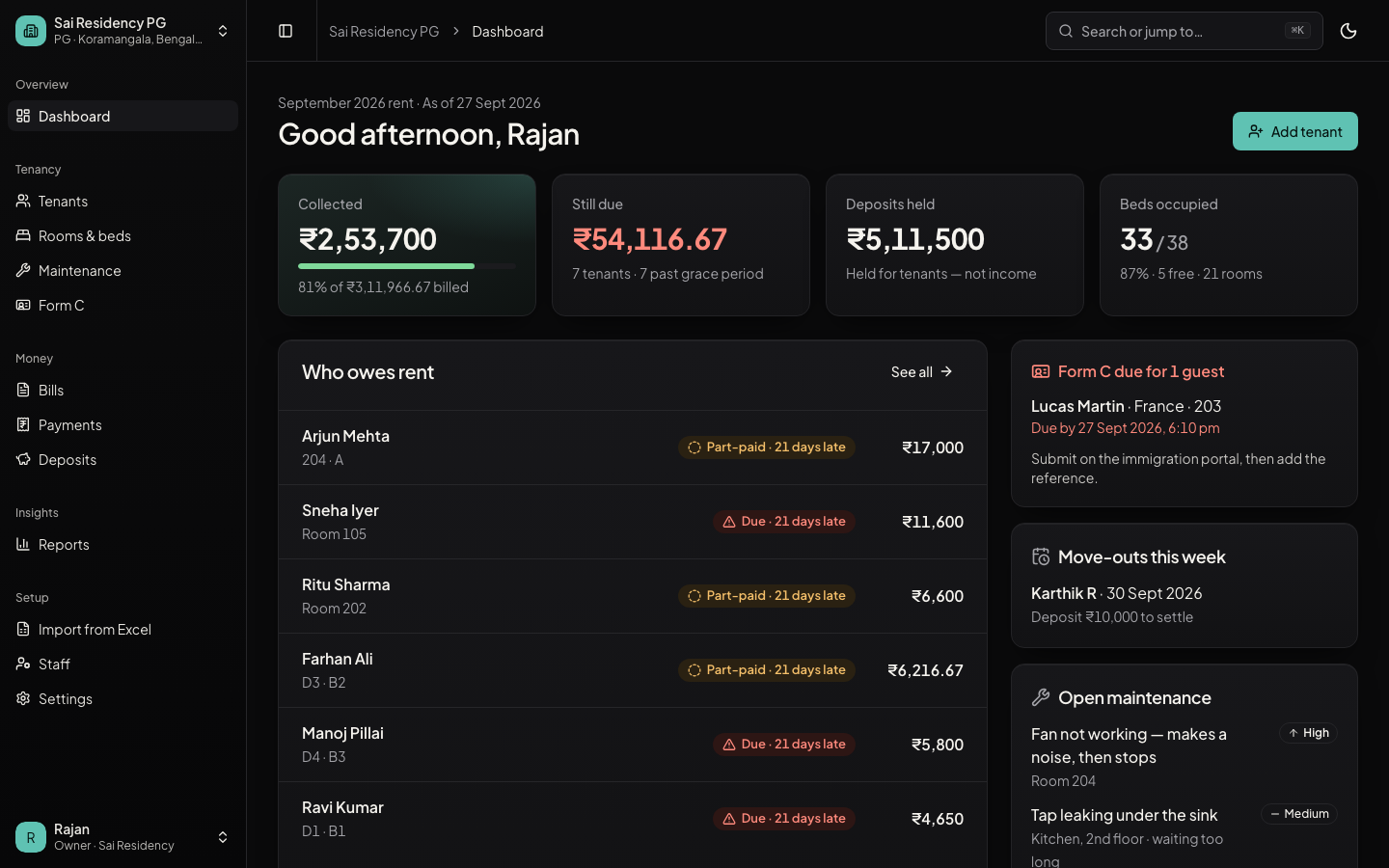
Task: Open Lucas Martin Form C entry
Action: [1185, 417]
